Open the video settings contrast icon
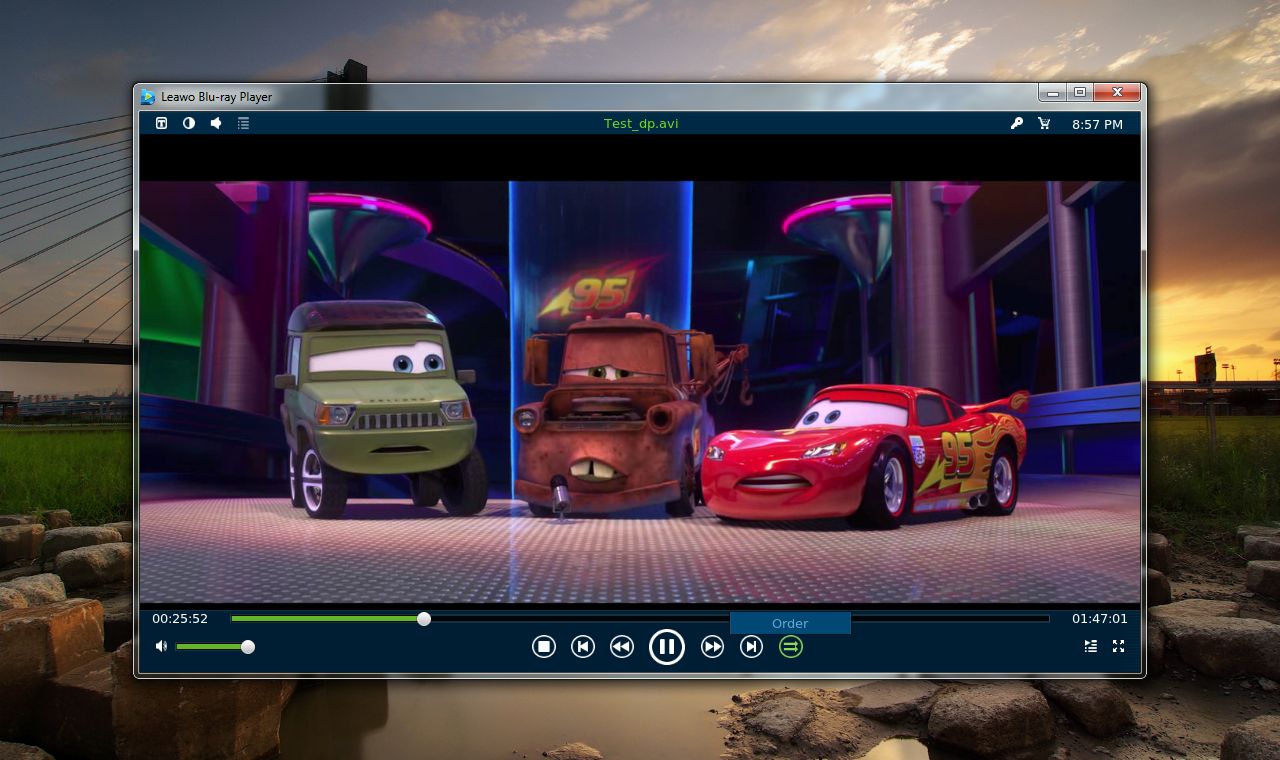 (x=189, y=123)
